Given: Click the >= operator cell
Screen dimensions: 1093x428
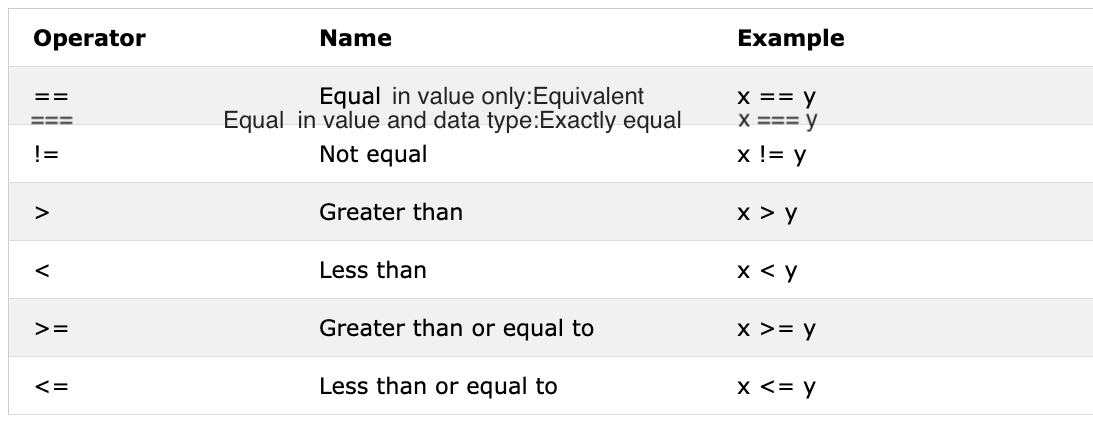Looking at the screenshot, I should [x=51, y=328].
